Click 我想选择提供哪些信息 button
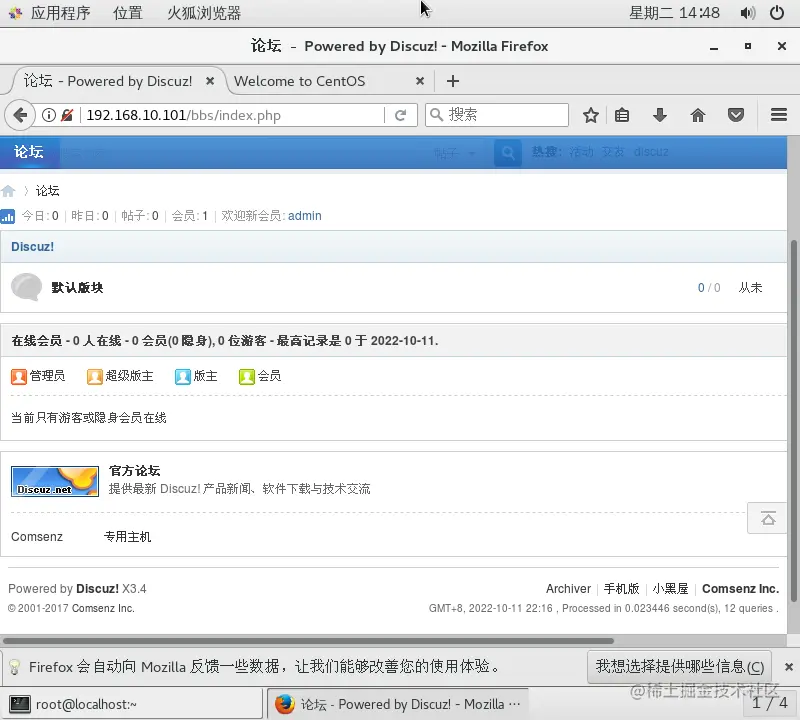Image resolution: width=800 pixels, height=720 pixels. (679, 666)
